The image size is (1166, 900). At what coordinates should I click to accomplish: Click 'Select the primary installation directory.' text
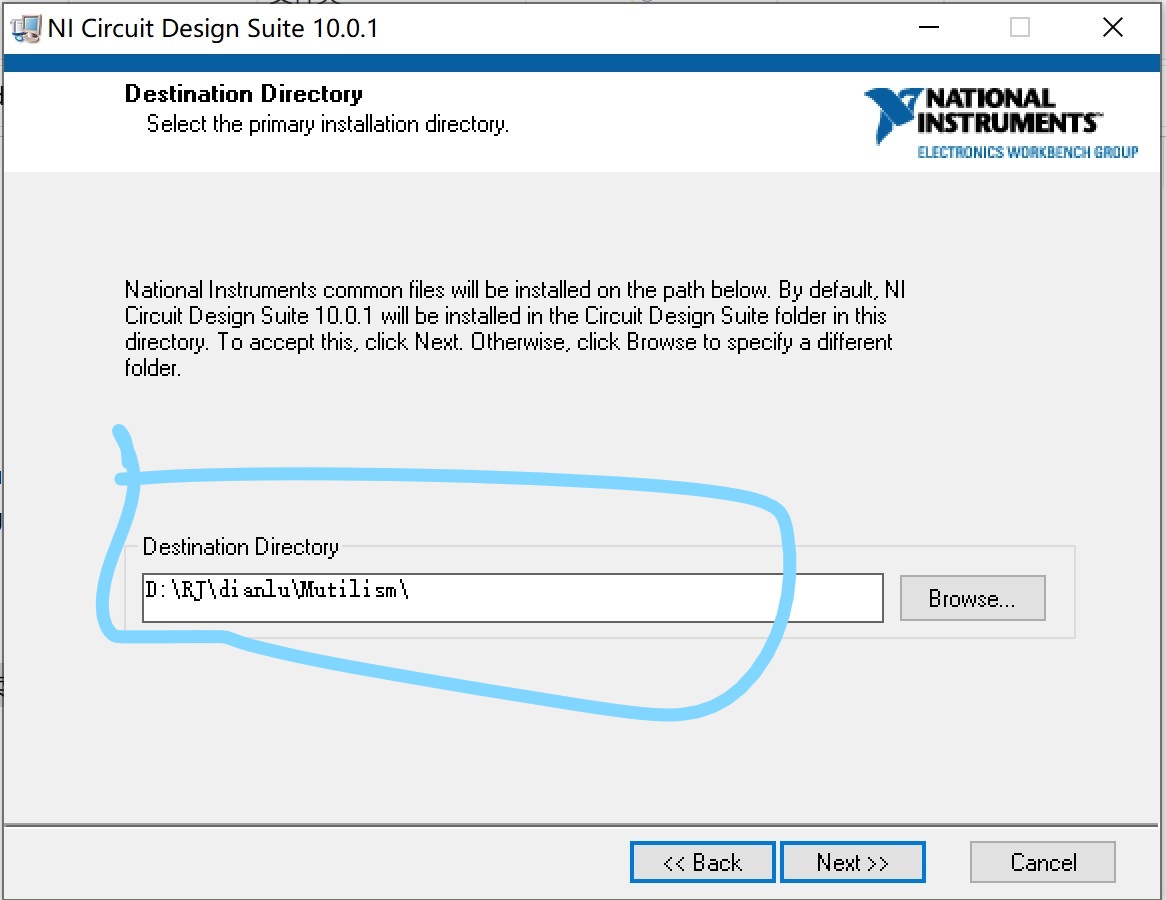coord(327,123)
